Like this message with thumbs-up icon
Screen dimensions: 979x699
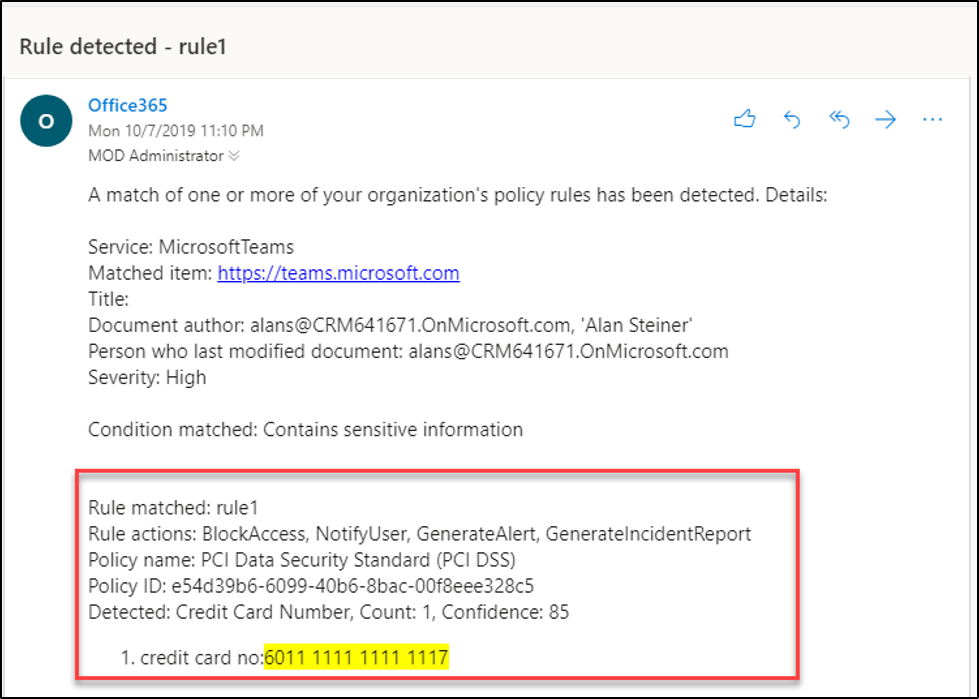tap(744, 120)
